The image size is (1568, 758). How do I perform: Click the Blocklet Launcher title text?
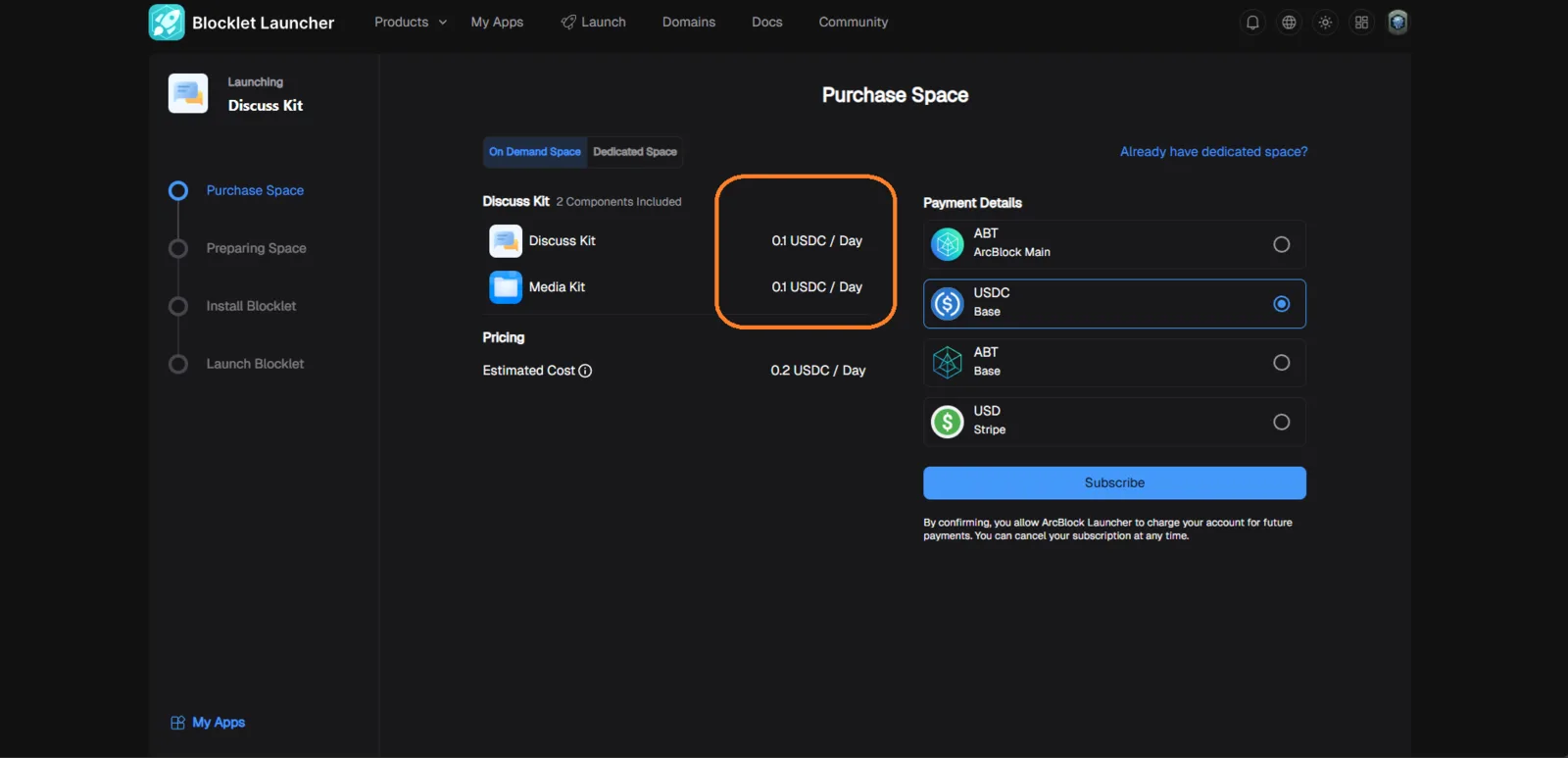click(x=263, y=23)
